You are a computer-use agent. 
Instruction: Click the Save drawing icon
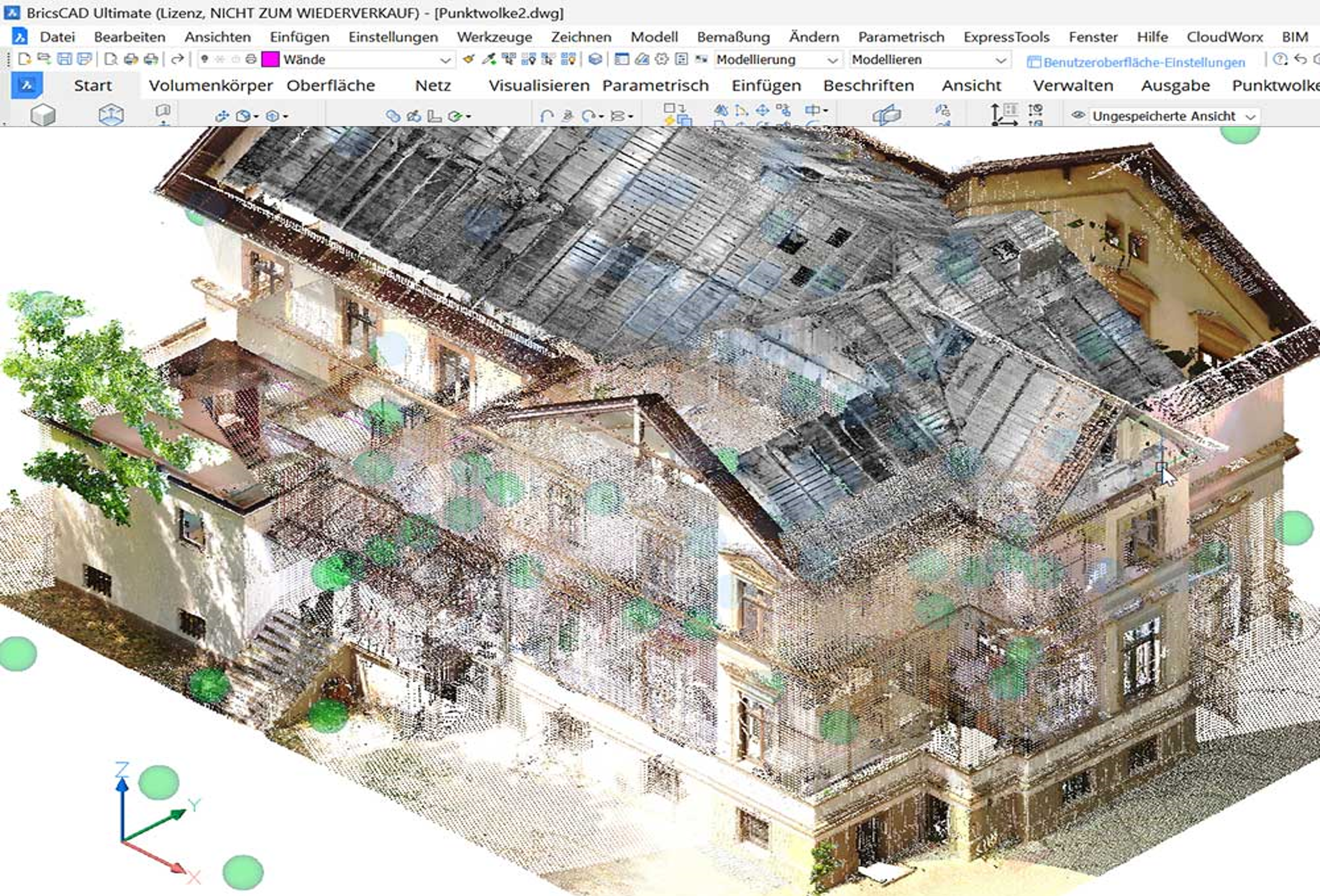pyautogui.click(x=64, y=60)
